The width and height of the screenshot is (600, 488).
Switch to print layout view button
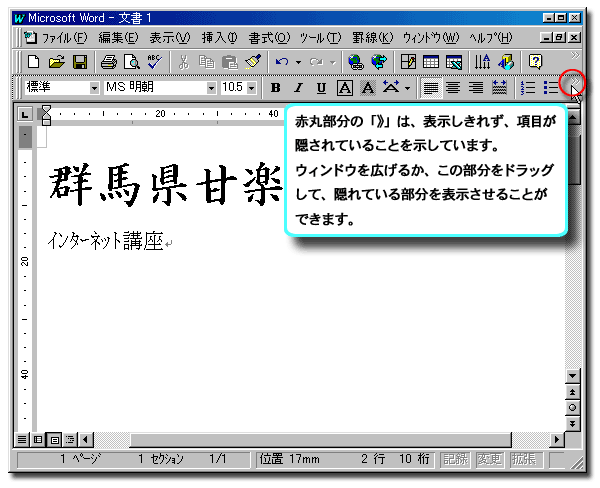[x=54, y=439]
